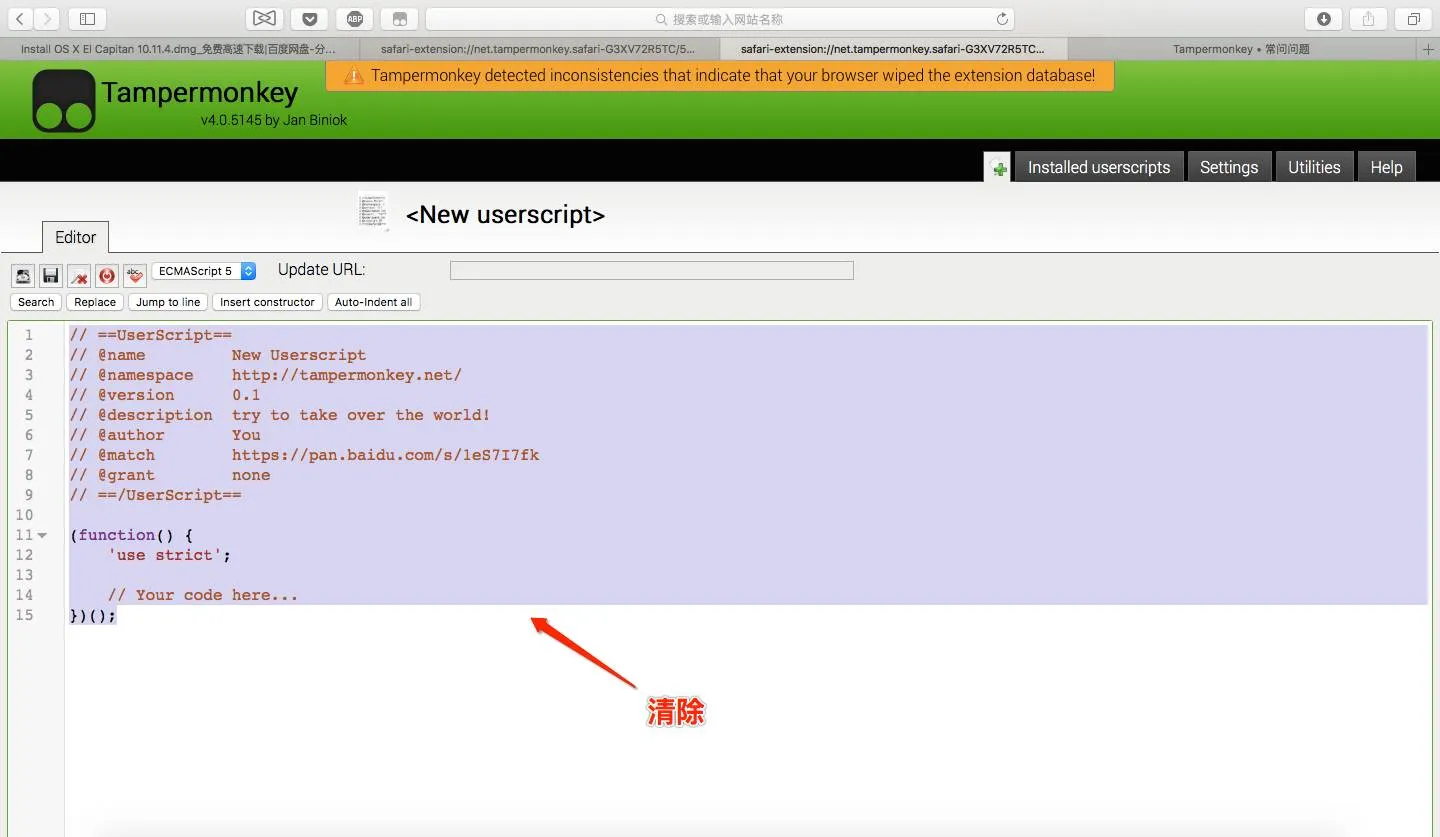Click the '// ==/UserScript==' line
Image resolution: width=1440 pixels, height=837 pixels.
tap(155, 495)
